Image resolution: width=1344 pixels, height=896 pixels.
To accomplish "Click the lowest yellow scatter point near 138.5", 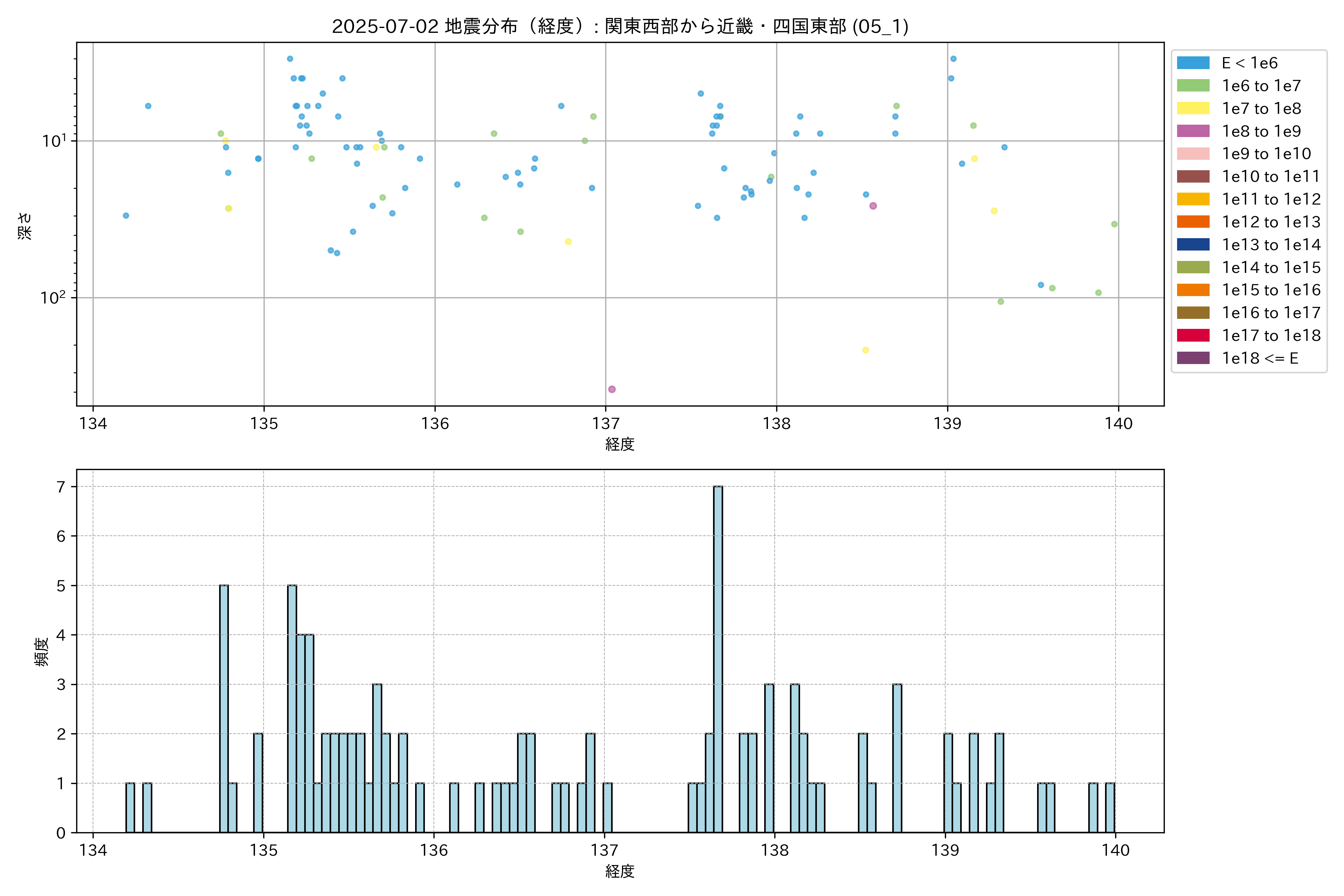I will 865,350.
